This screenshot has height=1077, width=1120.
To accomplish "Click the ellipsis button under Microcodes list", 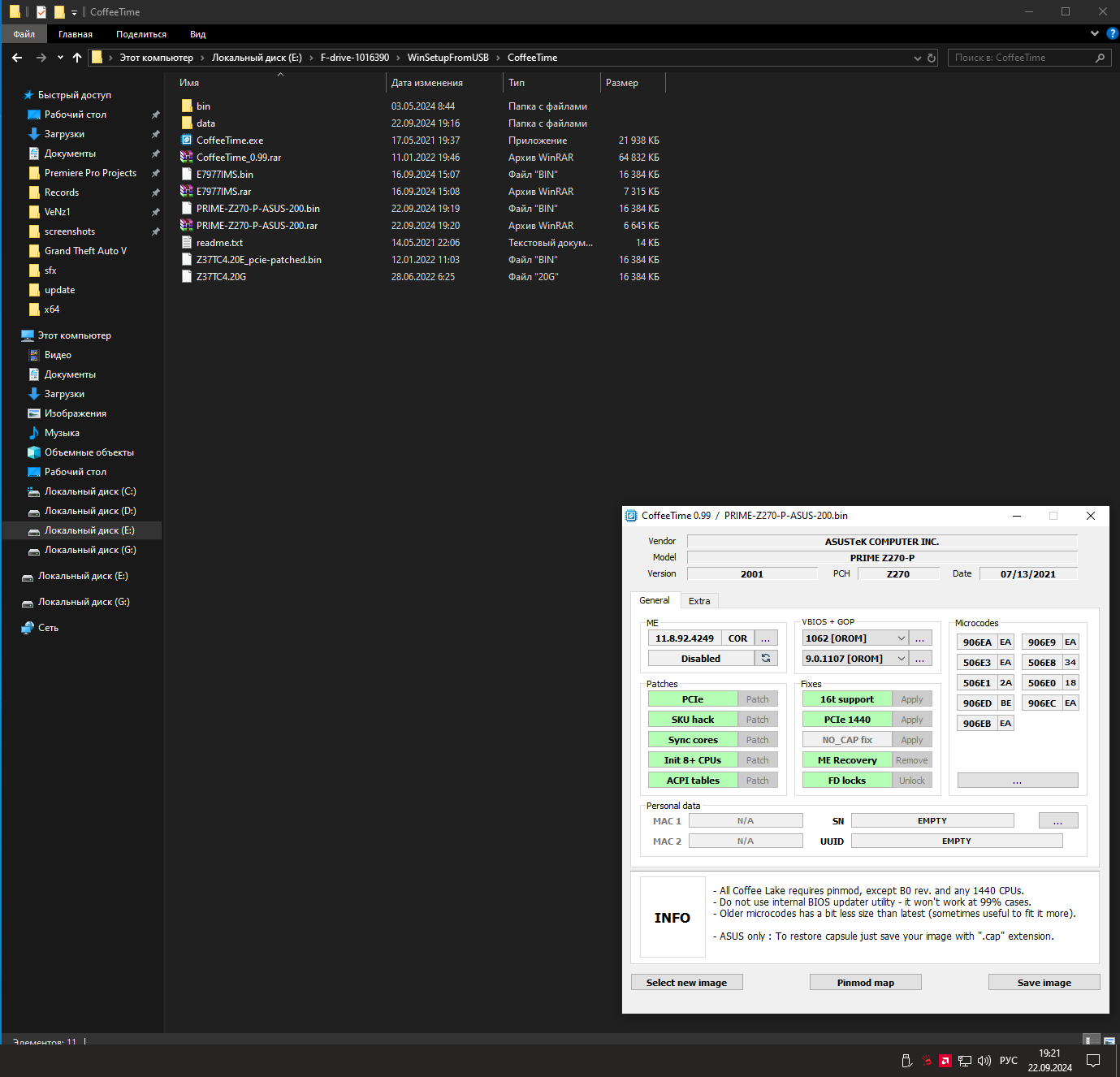I will 1018,781.
